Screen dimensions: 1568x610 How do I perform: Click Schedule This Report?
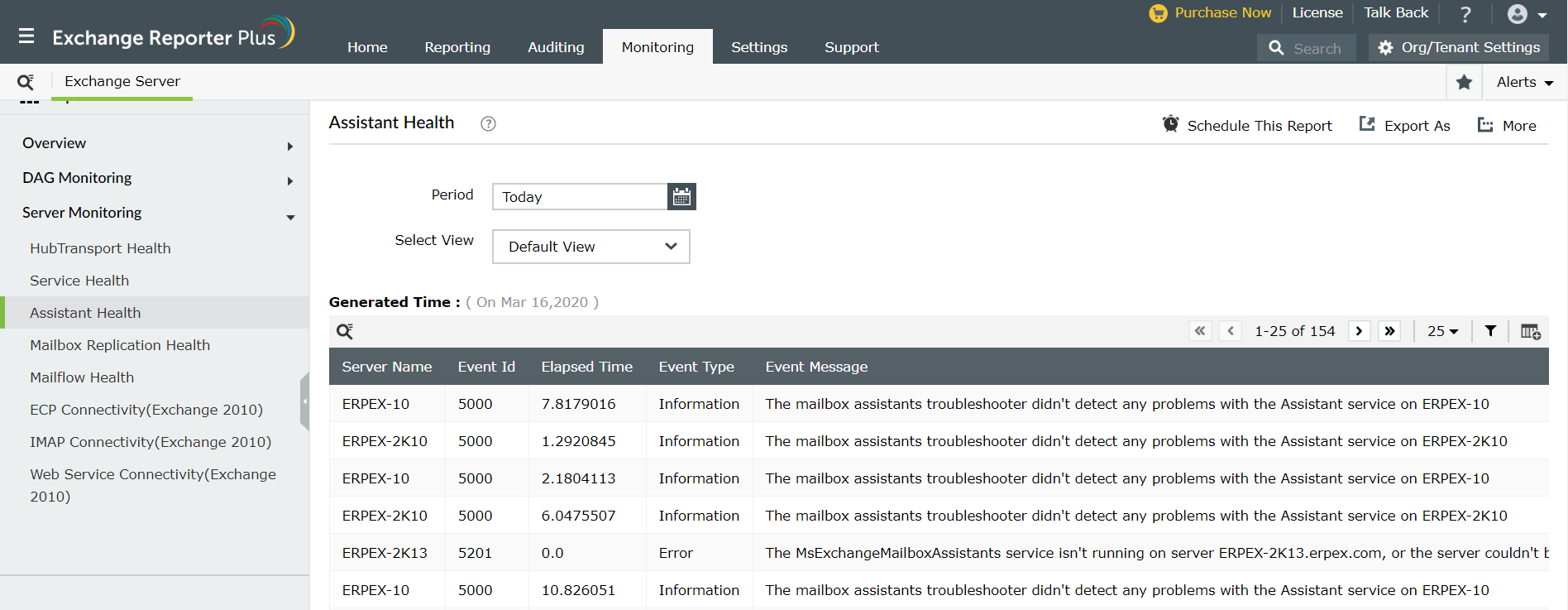tap(1247, 125)
